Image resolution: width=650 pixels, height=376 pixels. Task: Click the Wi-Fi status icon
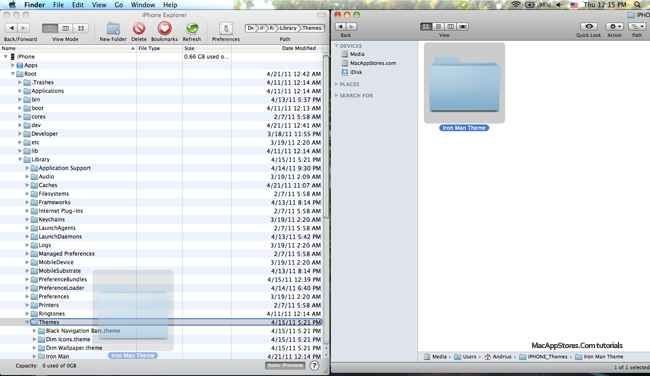coord(515,5)
